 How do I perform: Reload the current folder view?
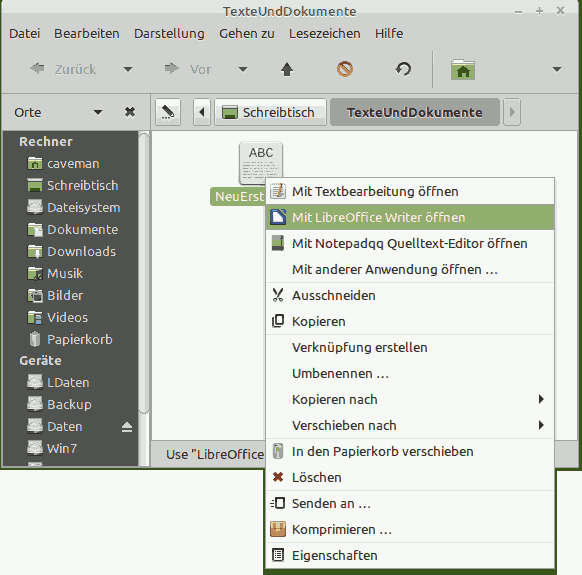tap(403, 69)
